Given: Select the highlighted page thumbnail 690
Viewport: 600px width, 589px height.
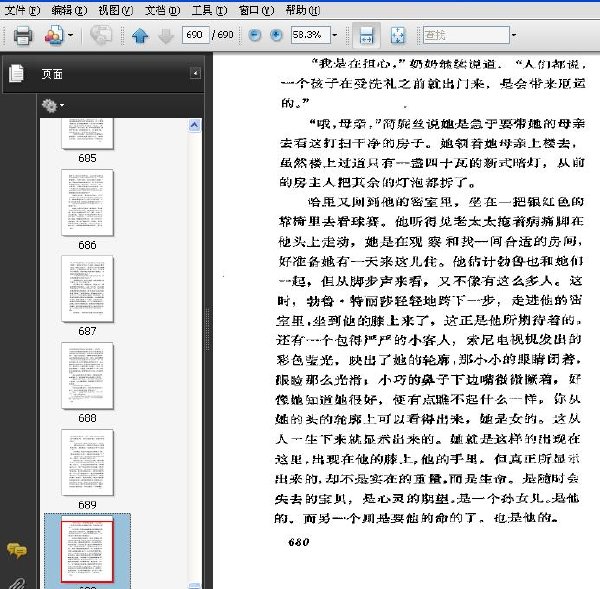Looking at the screenshot, I should click(87, 551).
